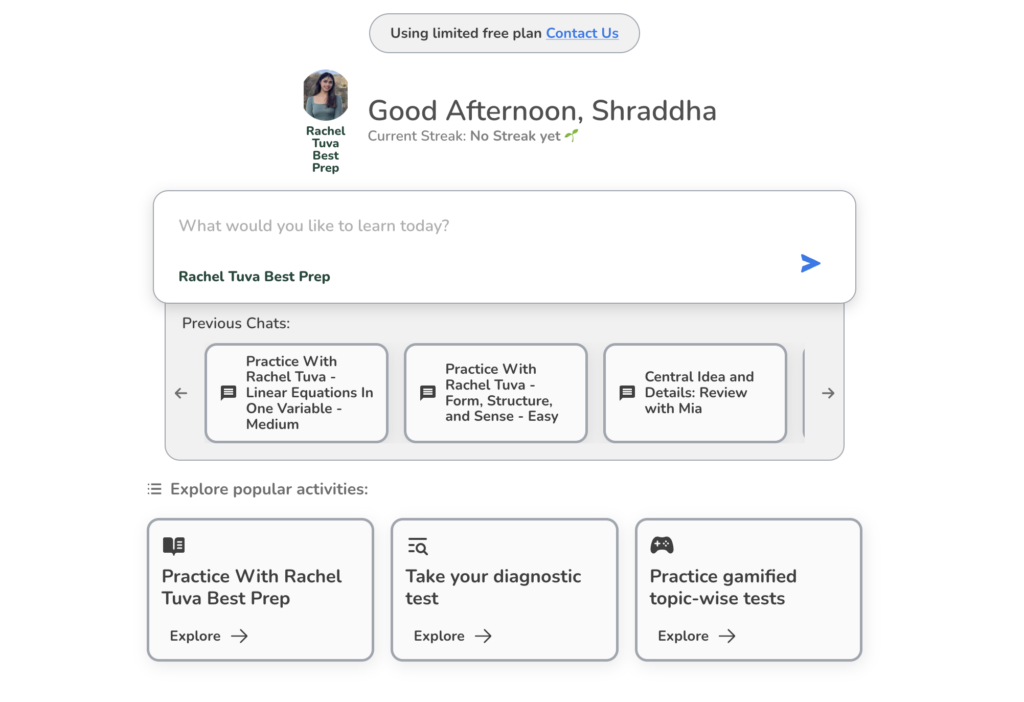This screenshot has height=702, width=1024.
Task: Click chat icon on Linear Equations chat
Action: tap(228, 393)
